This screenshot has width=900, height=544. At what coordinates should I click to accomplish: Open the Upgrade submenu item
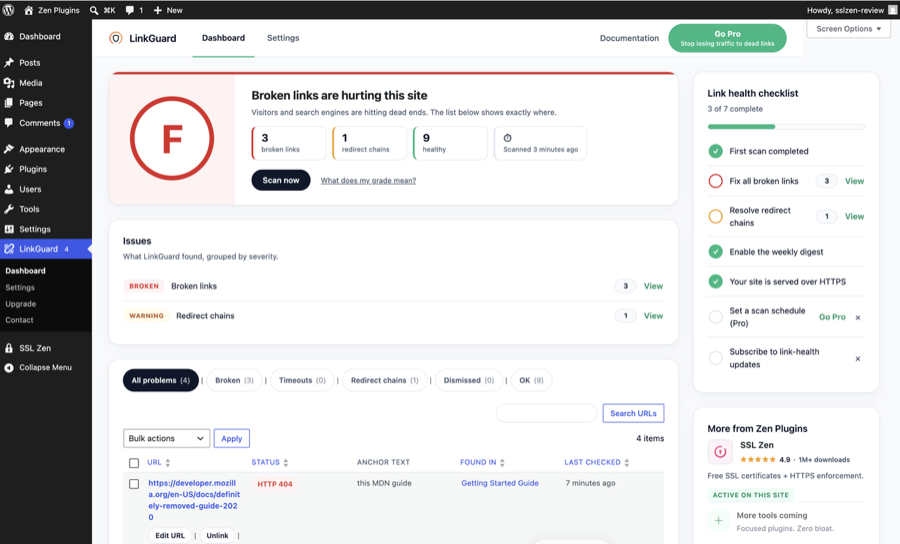(21, 304)
